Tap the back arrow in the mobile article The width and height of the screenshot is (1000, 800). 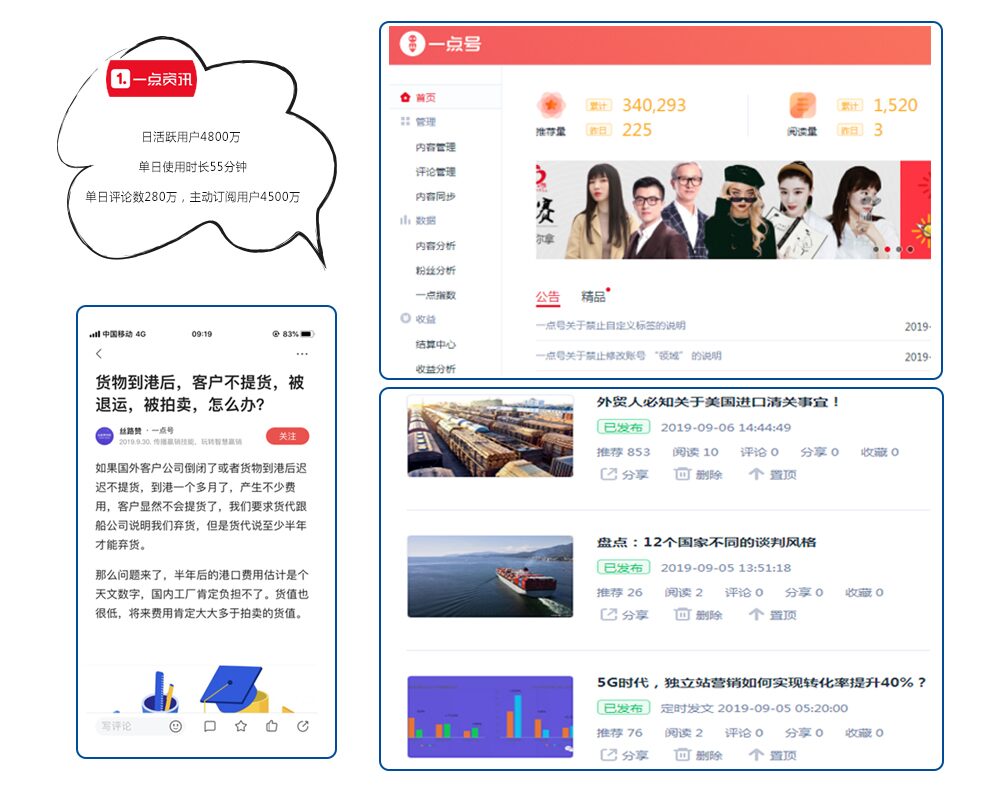(98, 354)
